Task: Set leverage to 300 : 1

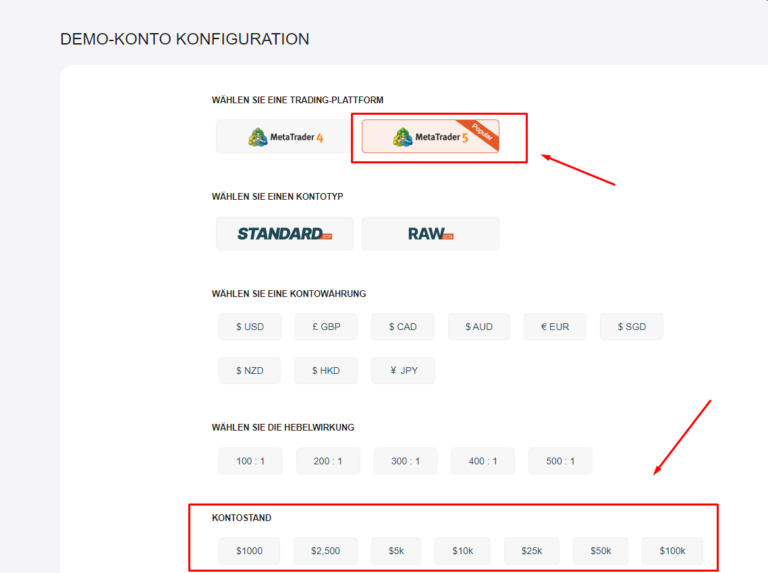Action: [x=405, y=461]
